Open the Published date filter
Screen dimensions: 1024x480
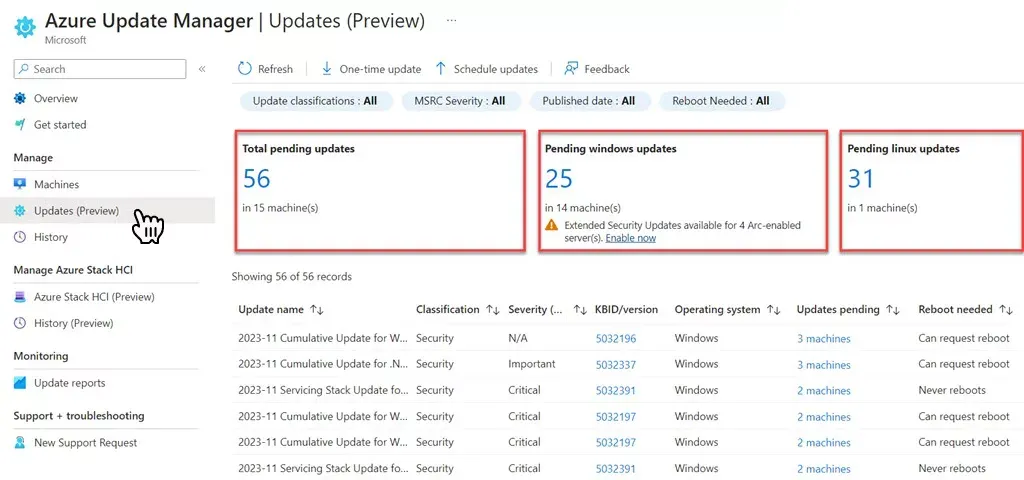coord(588,101)
